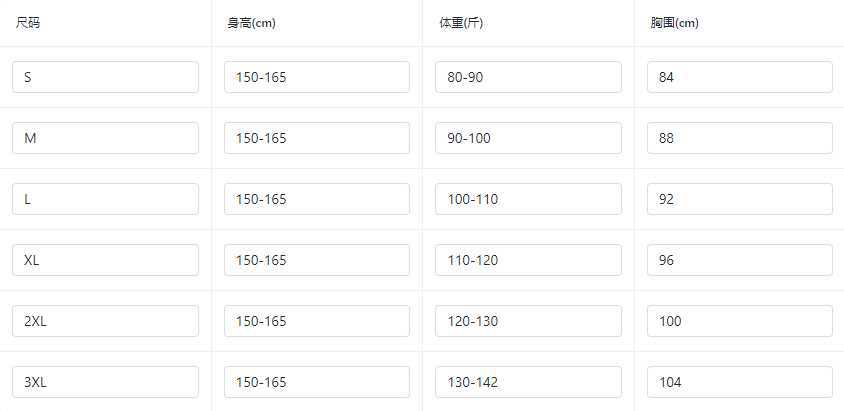The width and height of the screenshot is (844, 411).
Task: Click the weight input reading 110-120
Action: (x=528, y=260)
